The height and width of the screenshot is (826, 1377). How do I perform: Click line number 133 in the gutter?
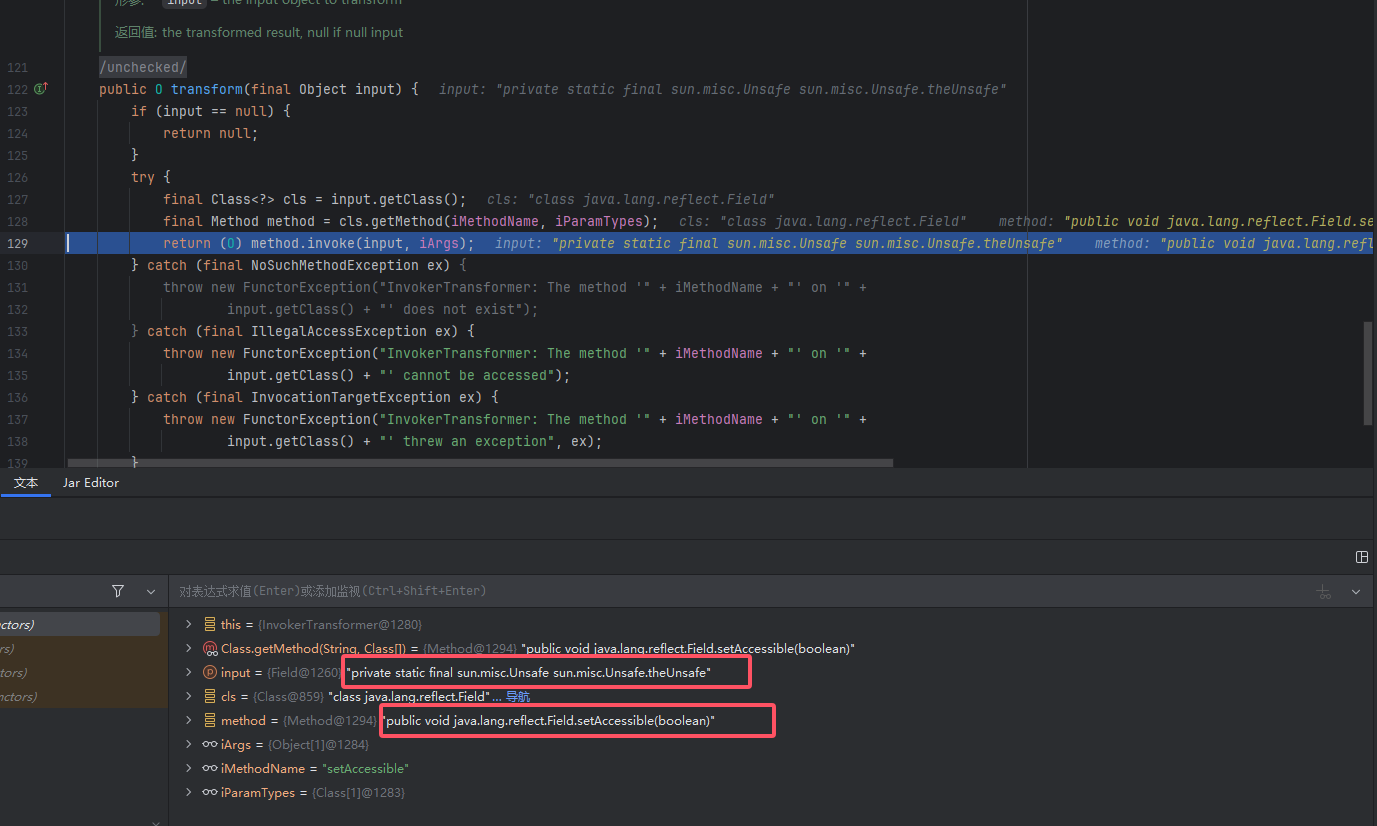click(x=17, y=331)
